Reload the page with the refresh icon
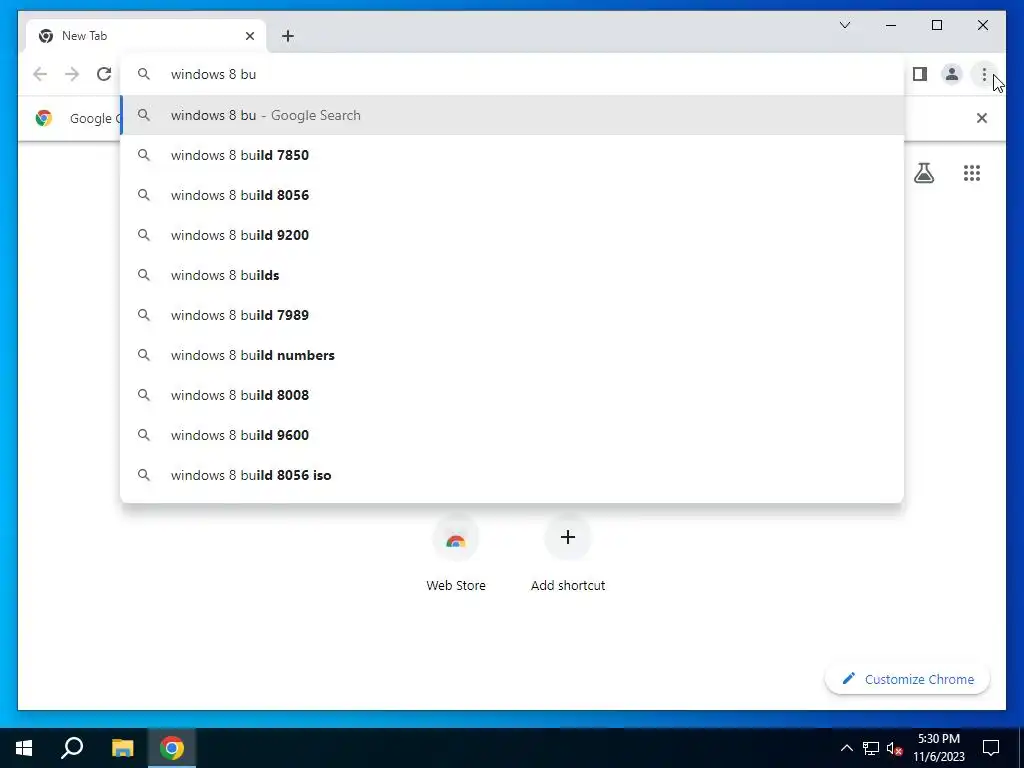 (104, 74)
